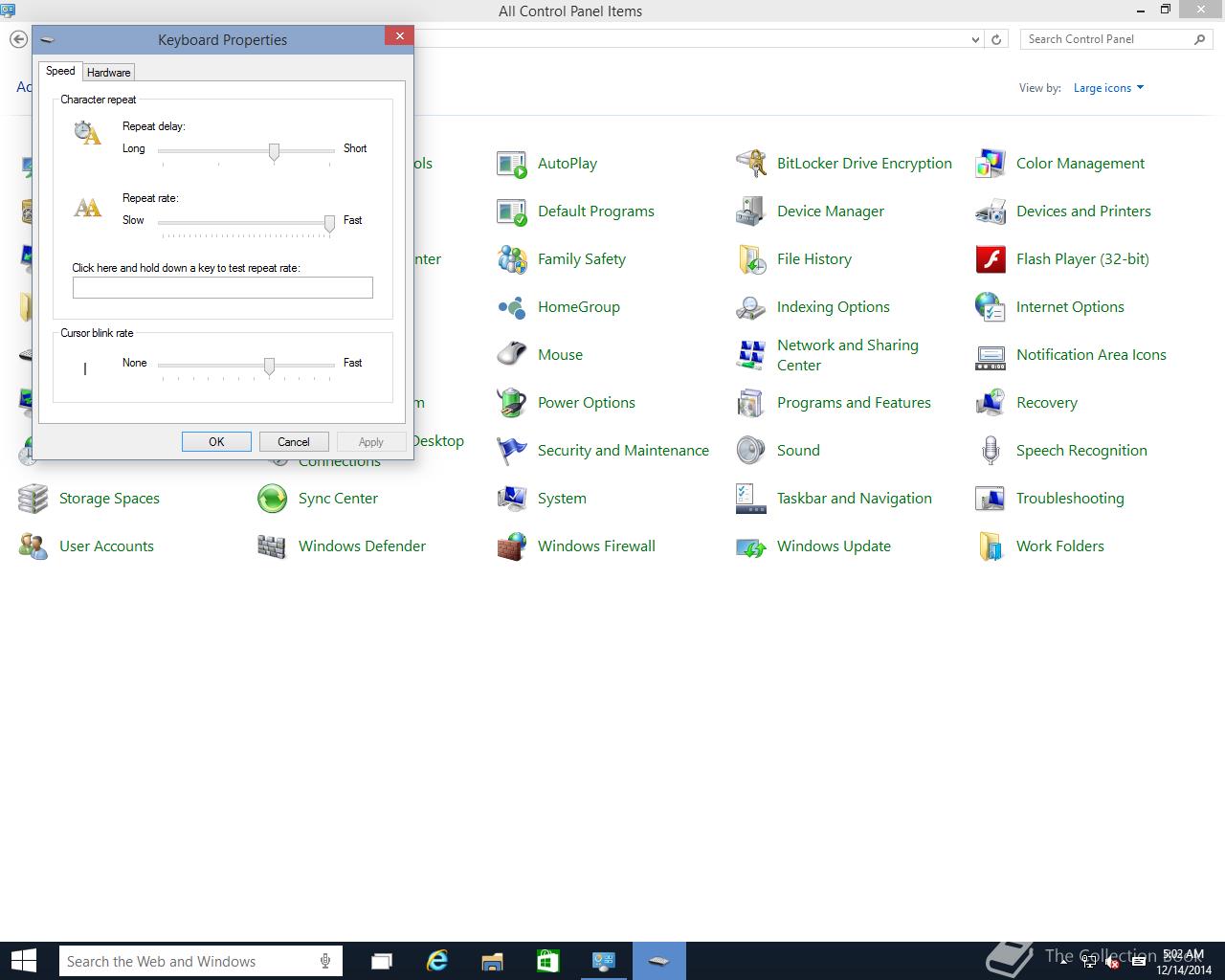Go back with the Back arrow
This screenshot has height=980, width=1225.
18,39
